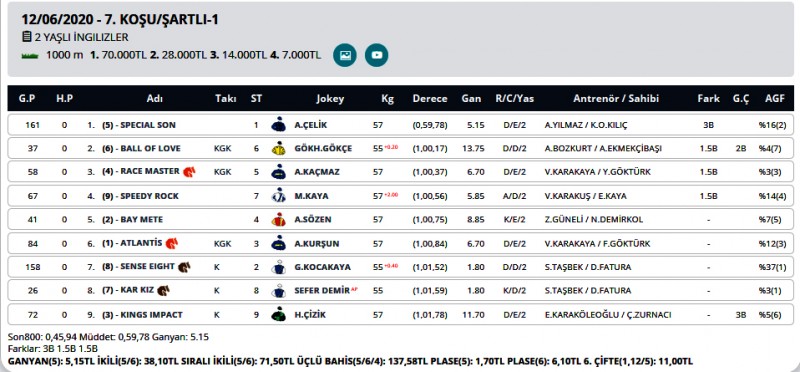Click A.KAÇMAZ's jockey silks icon
Image resolution: width=800 pixels, height=372 pixels.
pyautogui.click(x=278, y=172)
